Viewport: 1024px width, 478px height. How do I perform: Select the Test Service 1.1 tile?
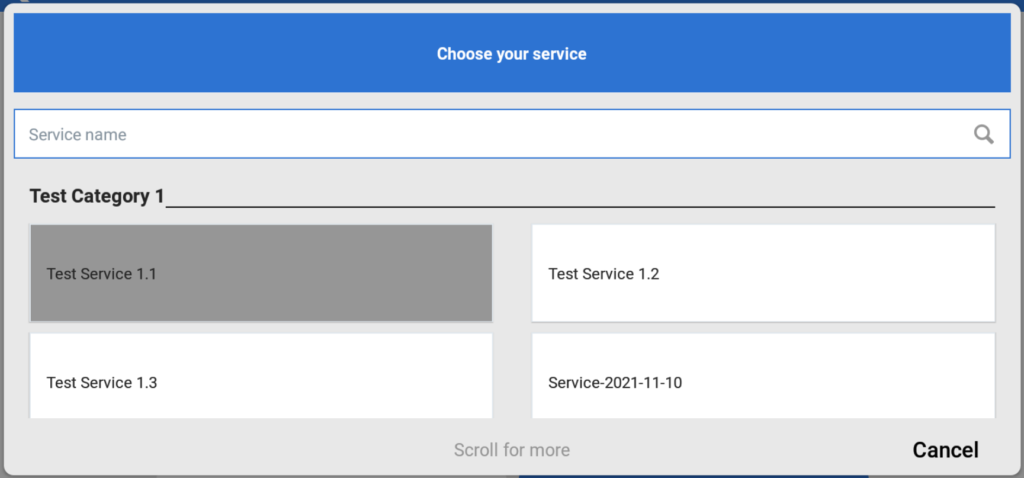261,273
